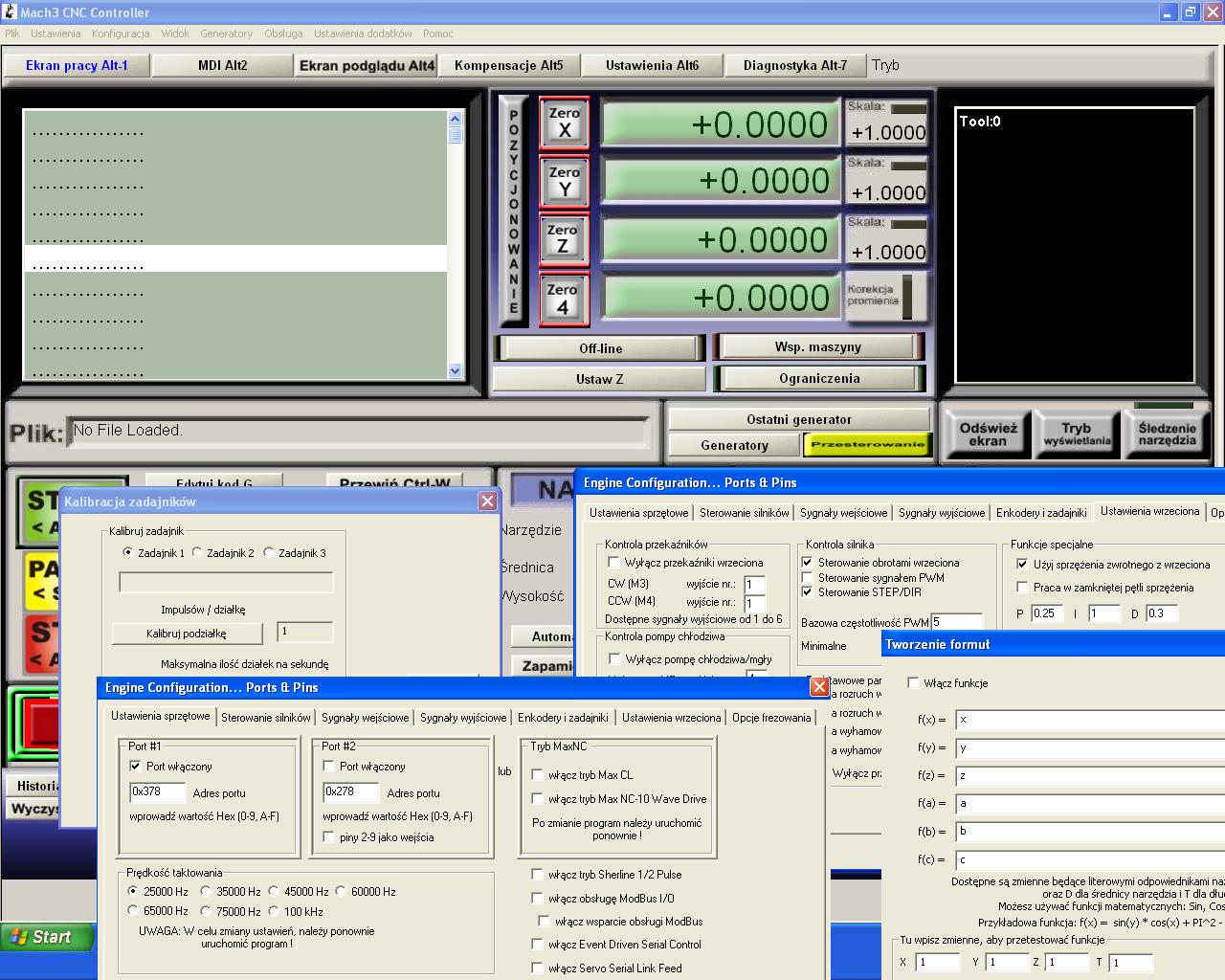The image size is (1225, 980).
Task: Enable Włącz funkcje in Tworzenie formuł
Action: click(913, 683)
